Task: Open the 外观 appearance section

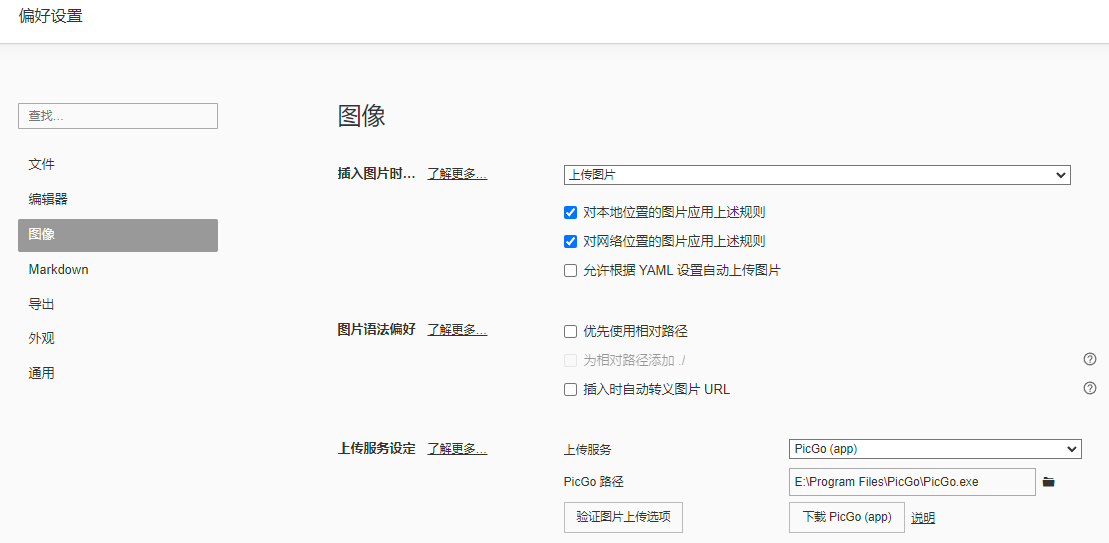Action: click(42, 338)
